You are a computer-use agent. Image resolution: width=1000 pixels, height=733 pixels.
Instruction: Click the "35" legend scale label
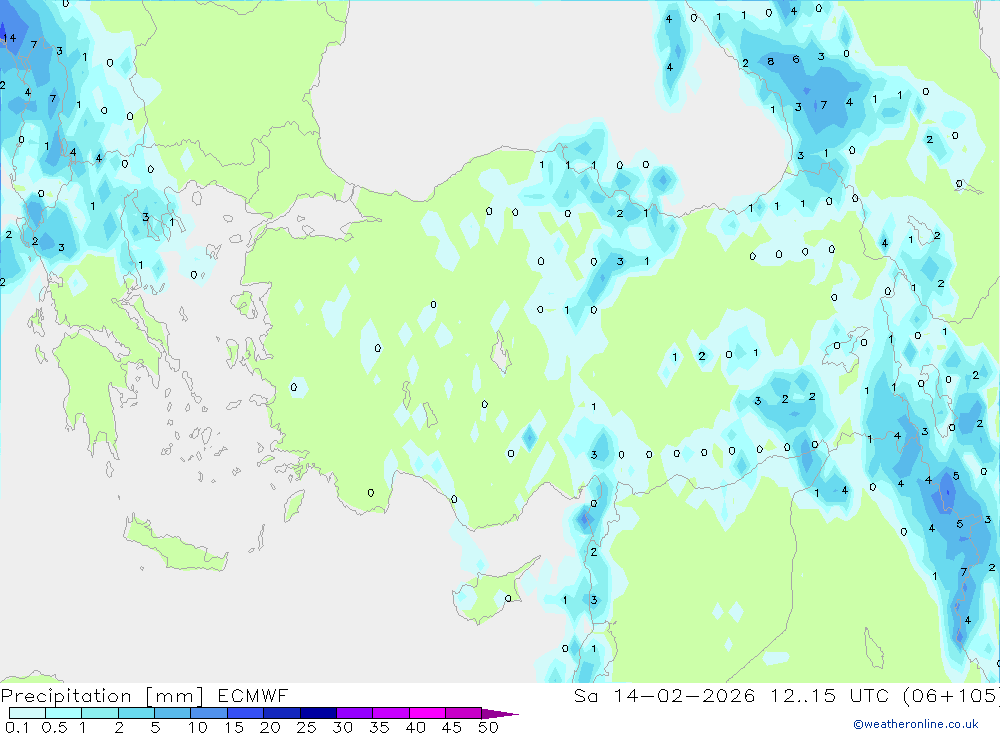point(379,727)
